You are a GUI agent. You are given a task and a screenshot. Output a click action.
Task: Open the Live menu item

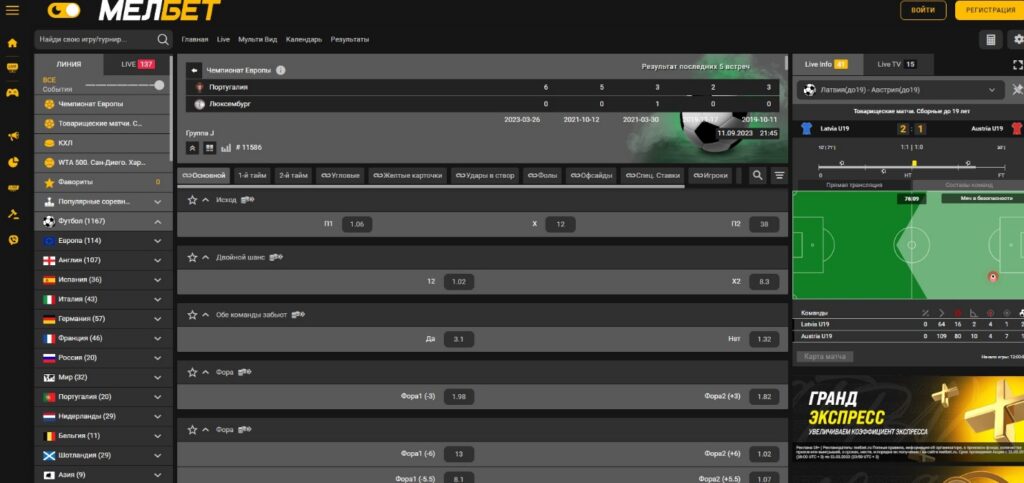(x=223, y=40)
